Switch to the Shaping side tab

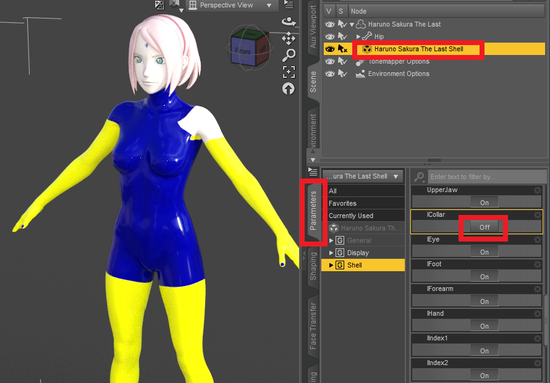click(313, 266)
